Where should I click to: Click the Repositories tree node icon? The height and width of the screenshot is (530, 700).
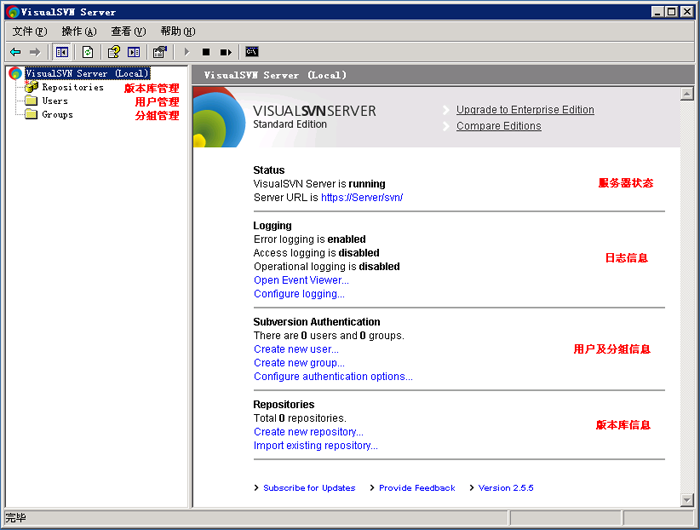32,87
